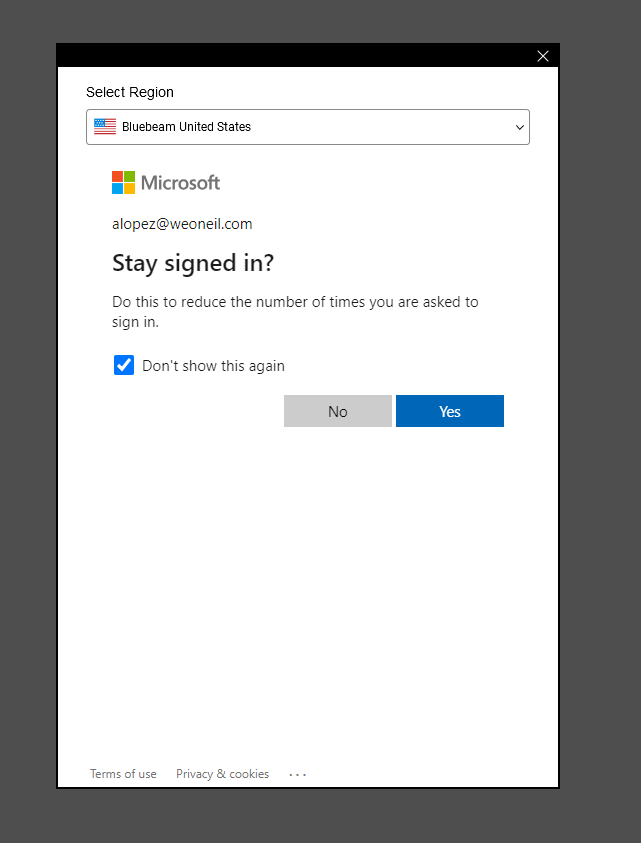Click the Microsoft logo
The width and height of the screenshot is (641, 843).
coord(166,183)
